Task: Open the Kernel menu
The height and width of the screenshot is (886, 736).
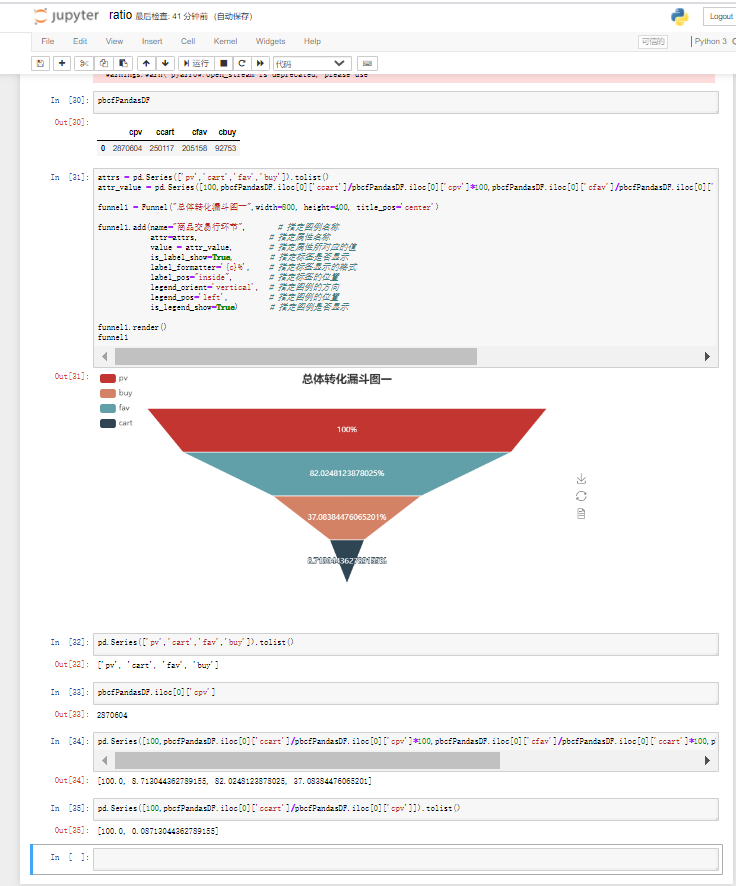Action: [x=225, y=41]
